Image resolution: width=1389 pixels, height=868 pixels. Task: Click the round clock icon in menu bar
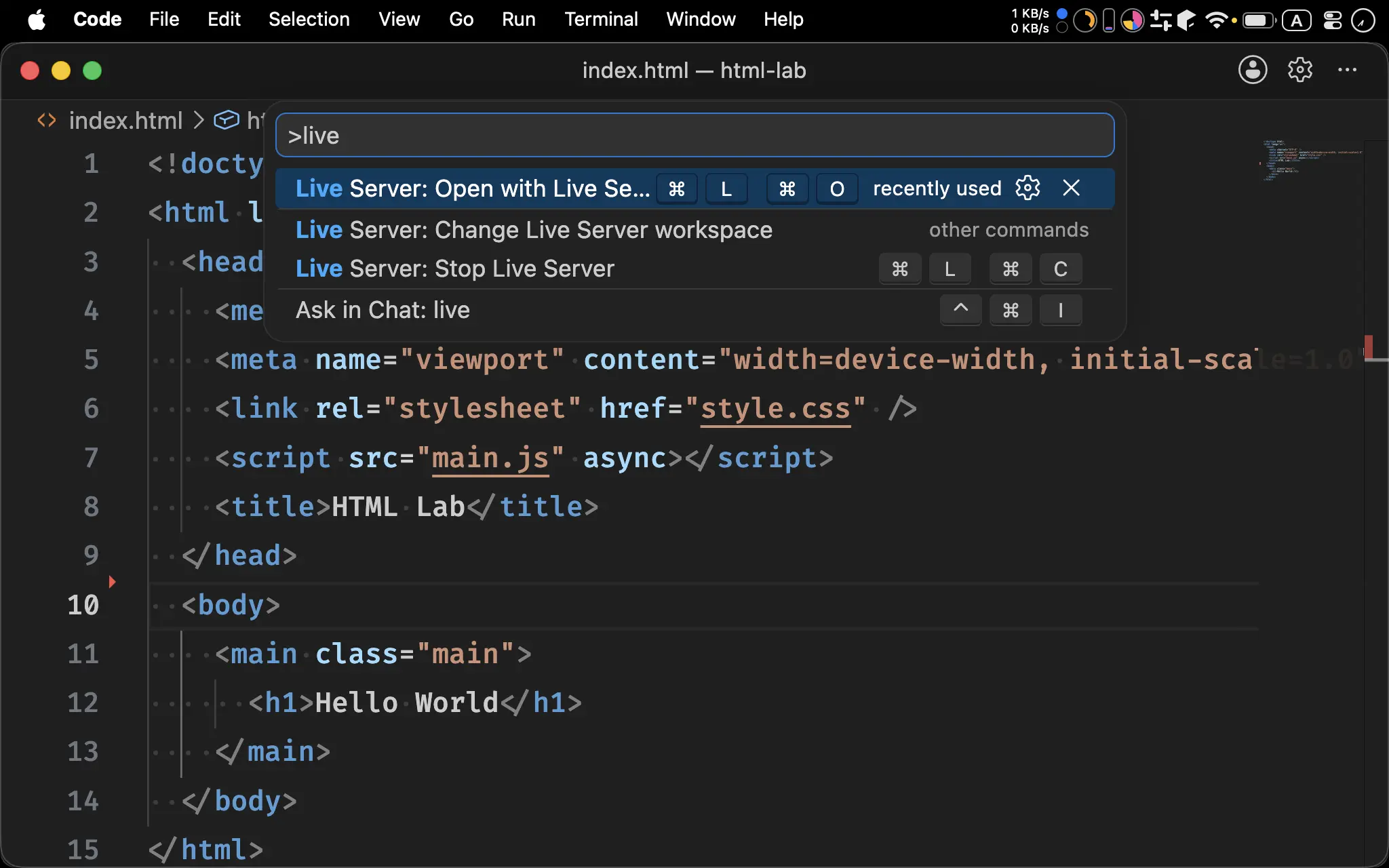pos(1363,20)
